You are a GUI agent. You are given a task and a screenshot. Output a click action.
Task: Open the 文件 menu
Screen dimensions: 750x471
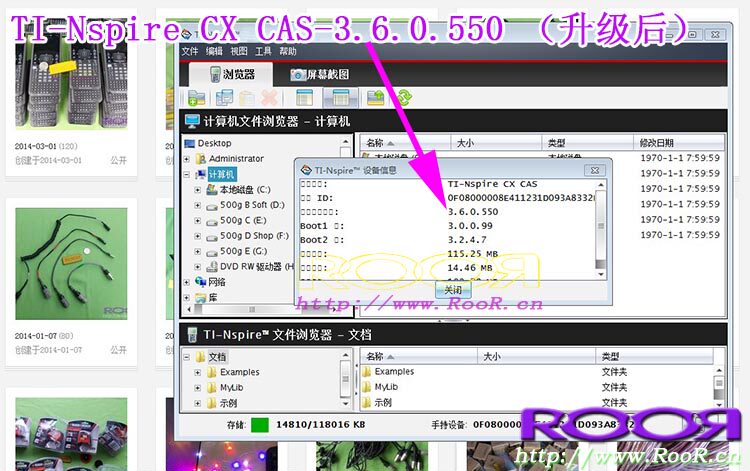[190, 51]
